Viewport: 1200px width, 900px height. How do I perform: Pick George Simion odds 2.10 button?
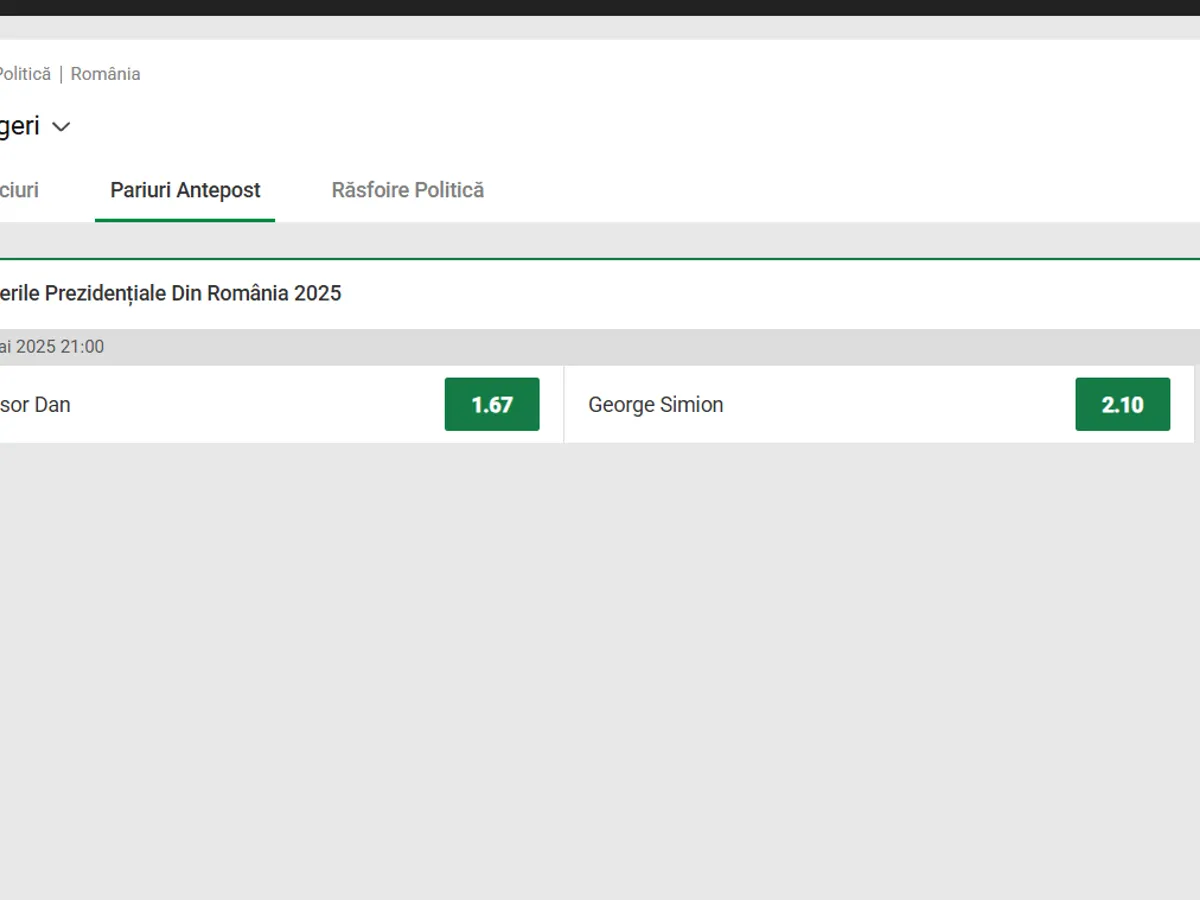click(1122, 404)
